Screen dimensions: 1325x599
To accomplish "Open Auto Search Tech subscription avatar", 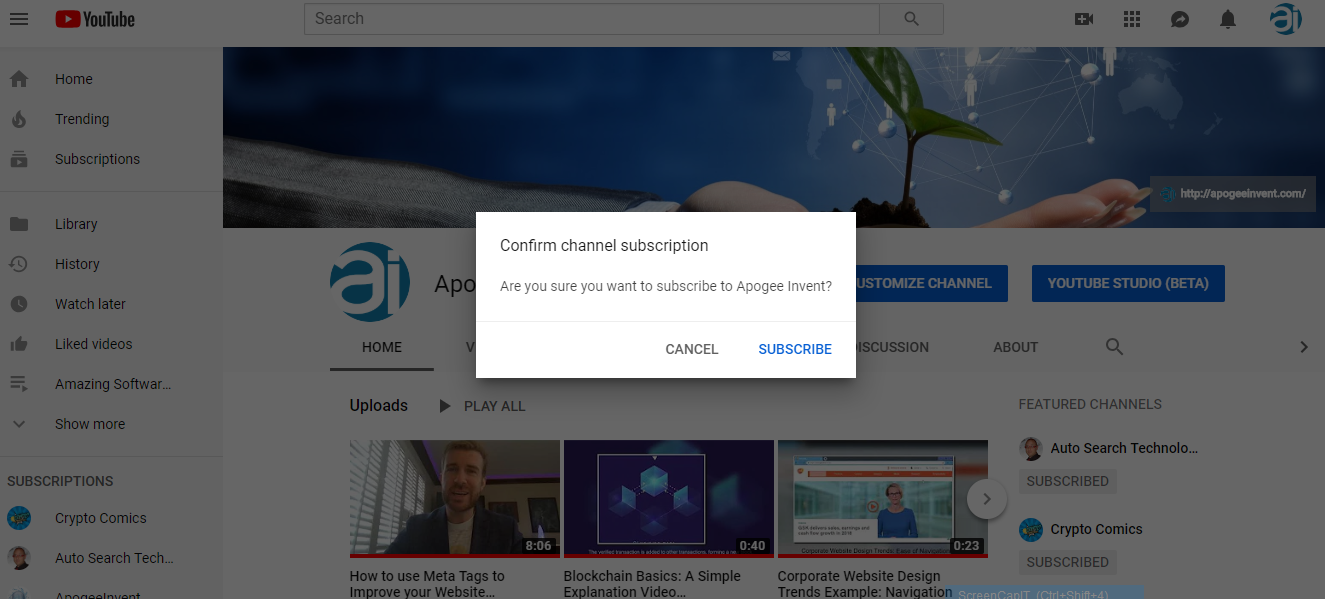I will (x=19, y=558).
